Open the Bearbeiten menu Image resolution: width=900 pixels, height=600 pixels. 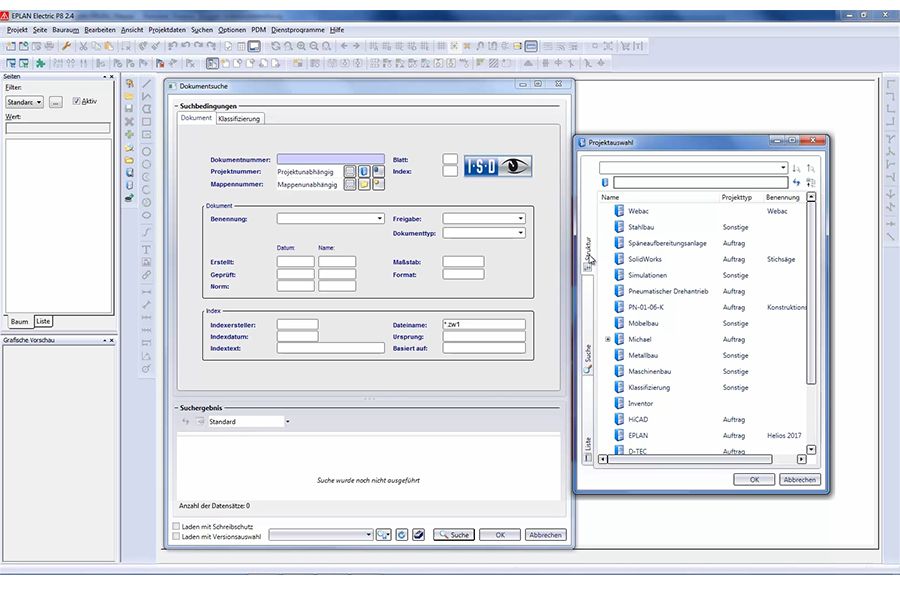[100, 30]
